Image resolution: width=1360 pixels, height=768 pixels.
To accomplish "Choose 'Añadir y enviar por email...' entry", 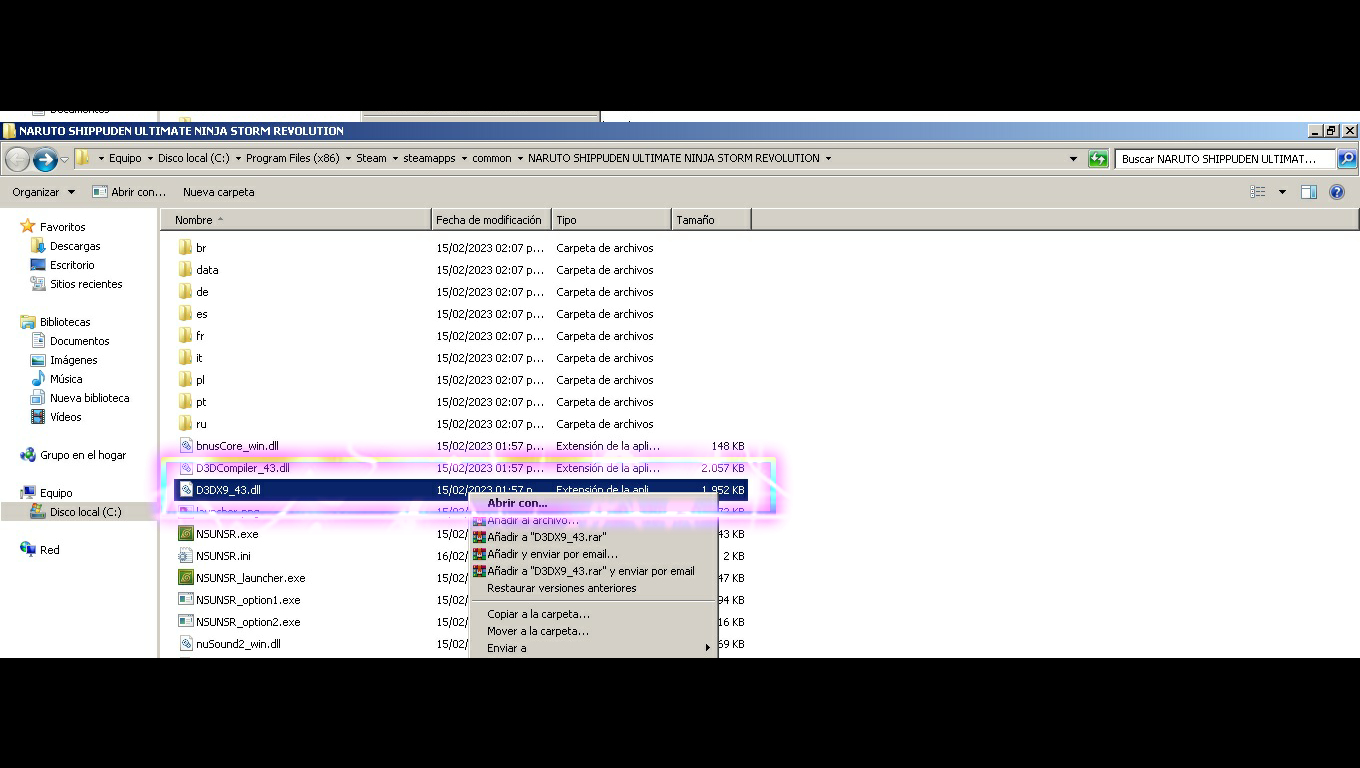I will [594, 554].
